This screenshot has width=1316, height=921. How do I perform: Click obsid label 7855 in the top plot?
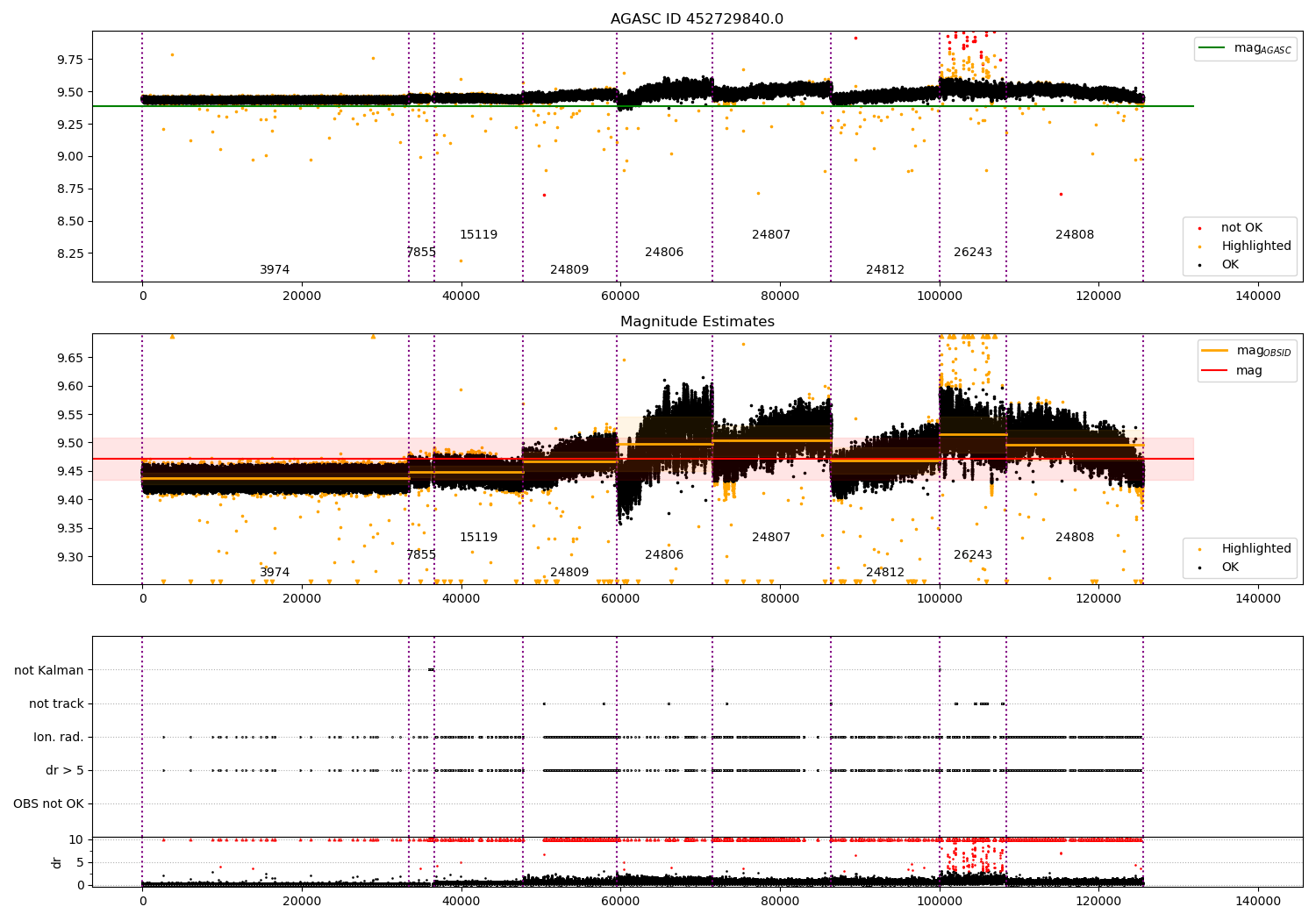click(x=421, y=253)
